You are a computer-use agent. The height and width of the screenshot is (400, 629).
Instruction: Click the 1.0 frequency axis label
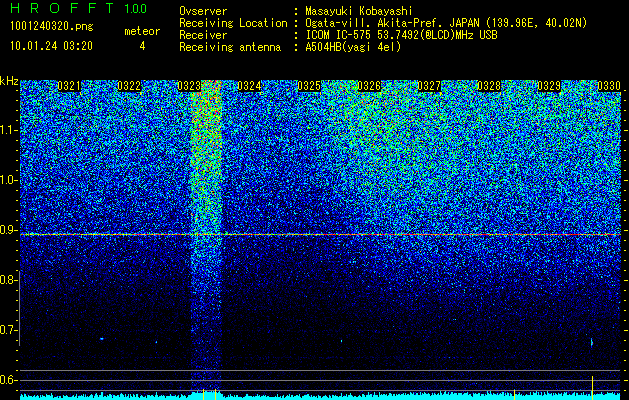pos(7,180)
